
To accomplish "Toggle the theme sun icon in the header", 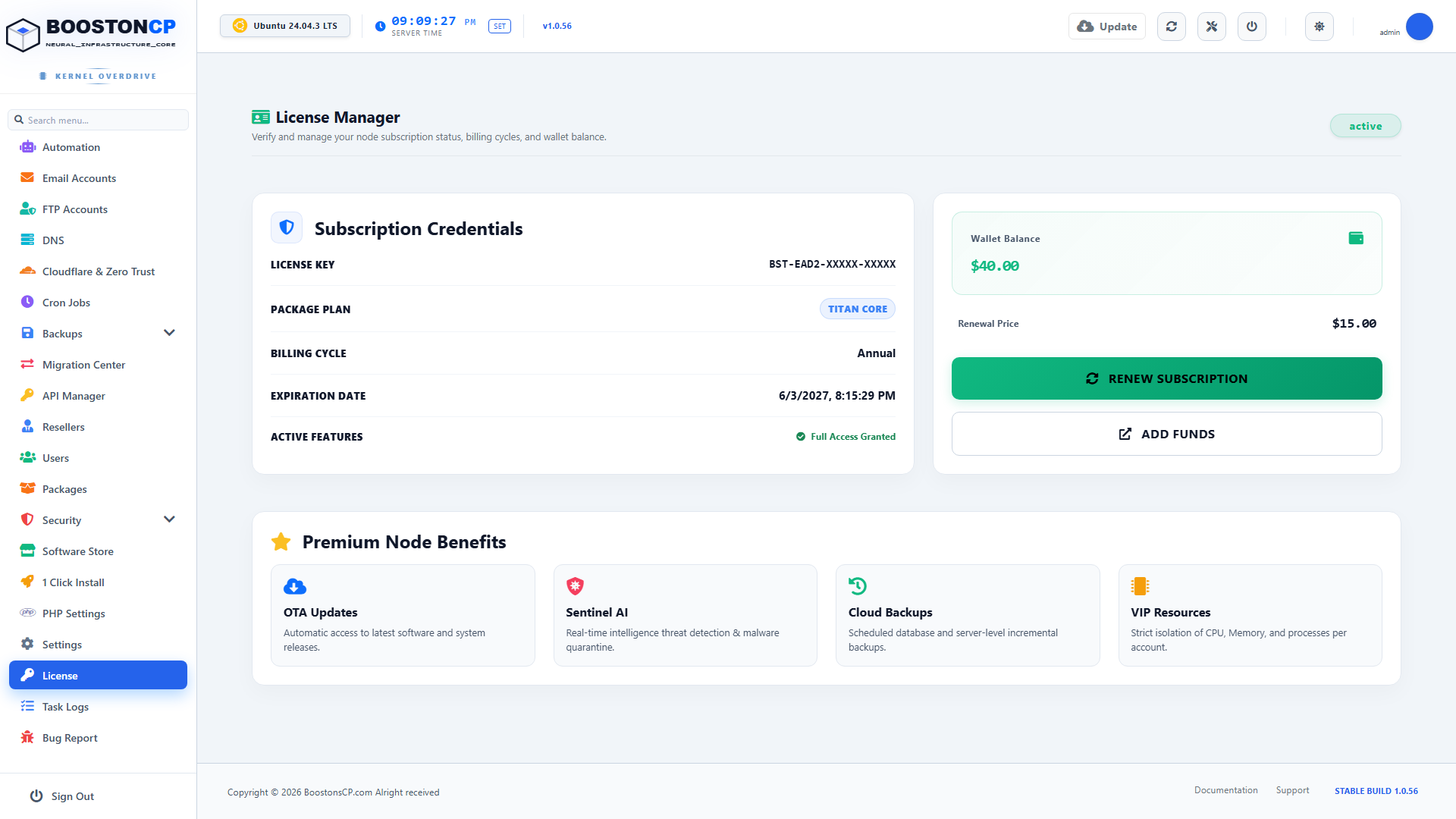I will click(x=1319, y=27).
